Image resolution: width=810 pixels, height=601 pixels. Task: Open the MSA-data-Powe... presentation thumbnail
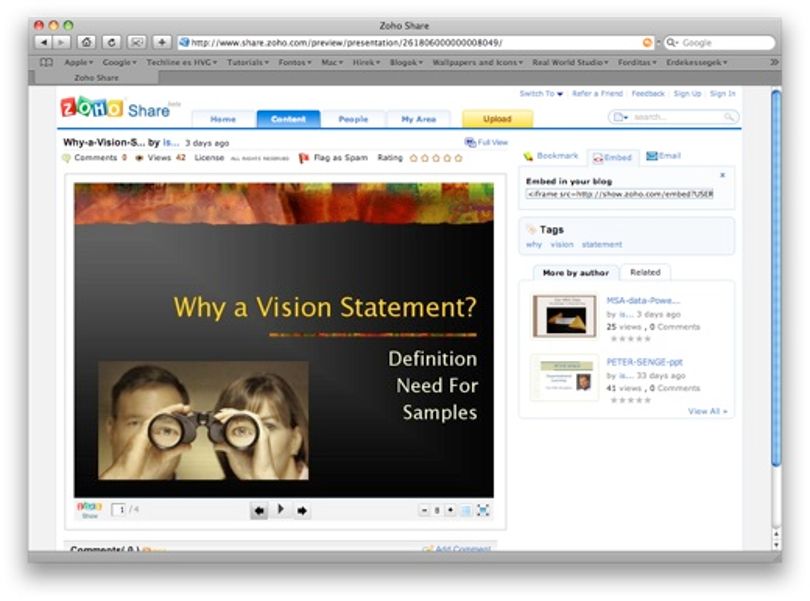pyautogui.click(x=565, y=316)
